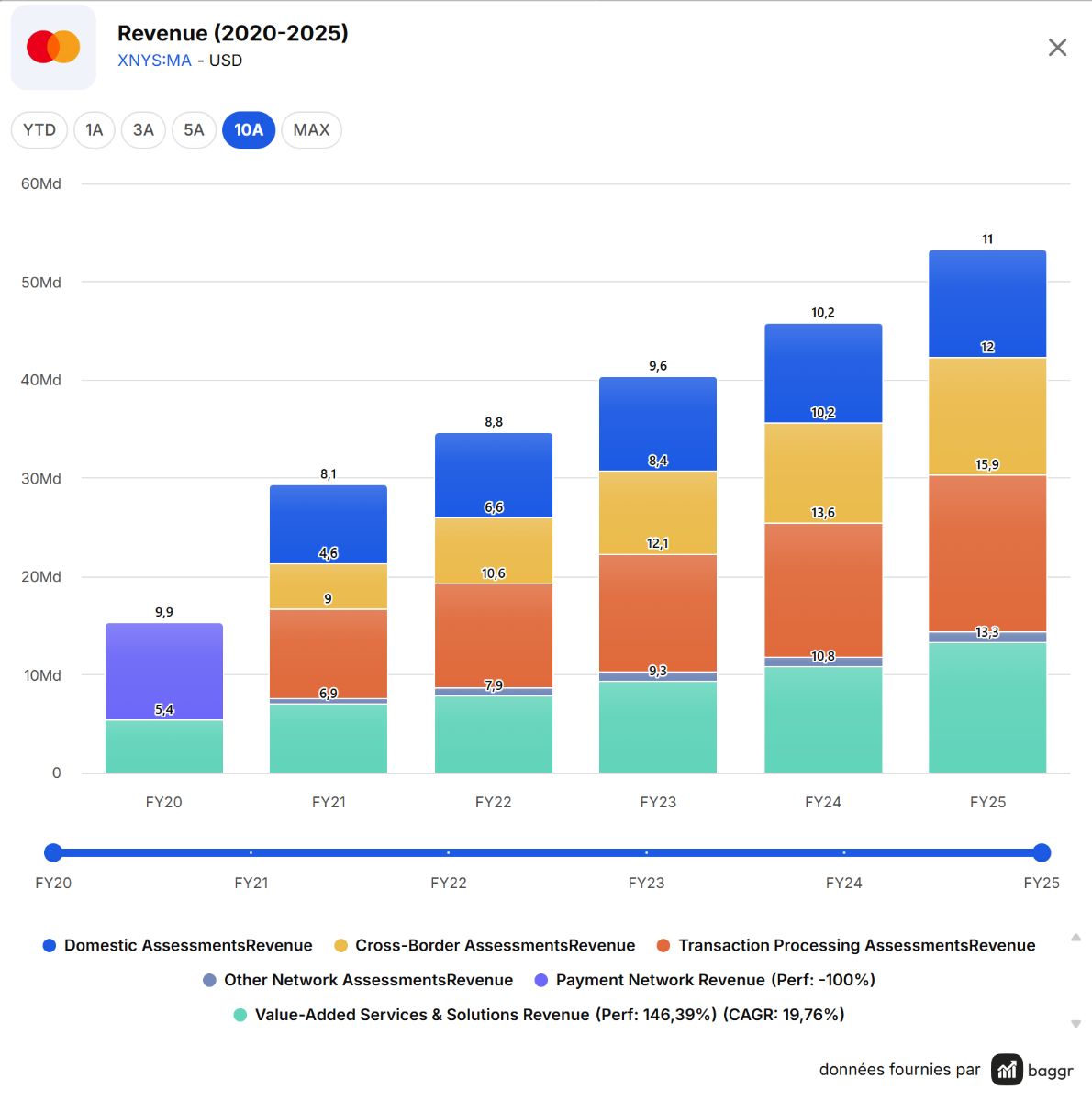The height and width of the screenshot is (1101, 1092).
Task: Click the orange Transaction Processing legend dot
Action: [663, 945]
